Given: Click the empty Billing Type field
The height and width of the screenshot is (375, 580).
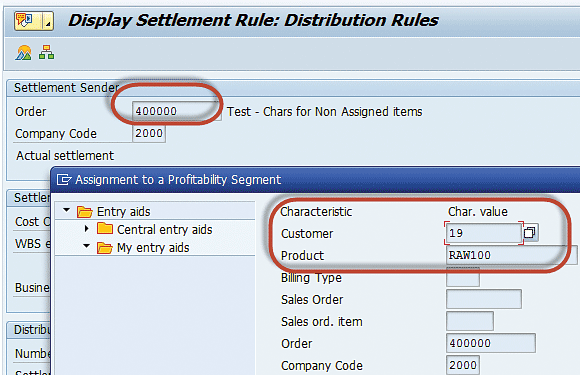Looking at the screenshot, I should pos(463,277).
